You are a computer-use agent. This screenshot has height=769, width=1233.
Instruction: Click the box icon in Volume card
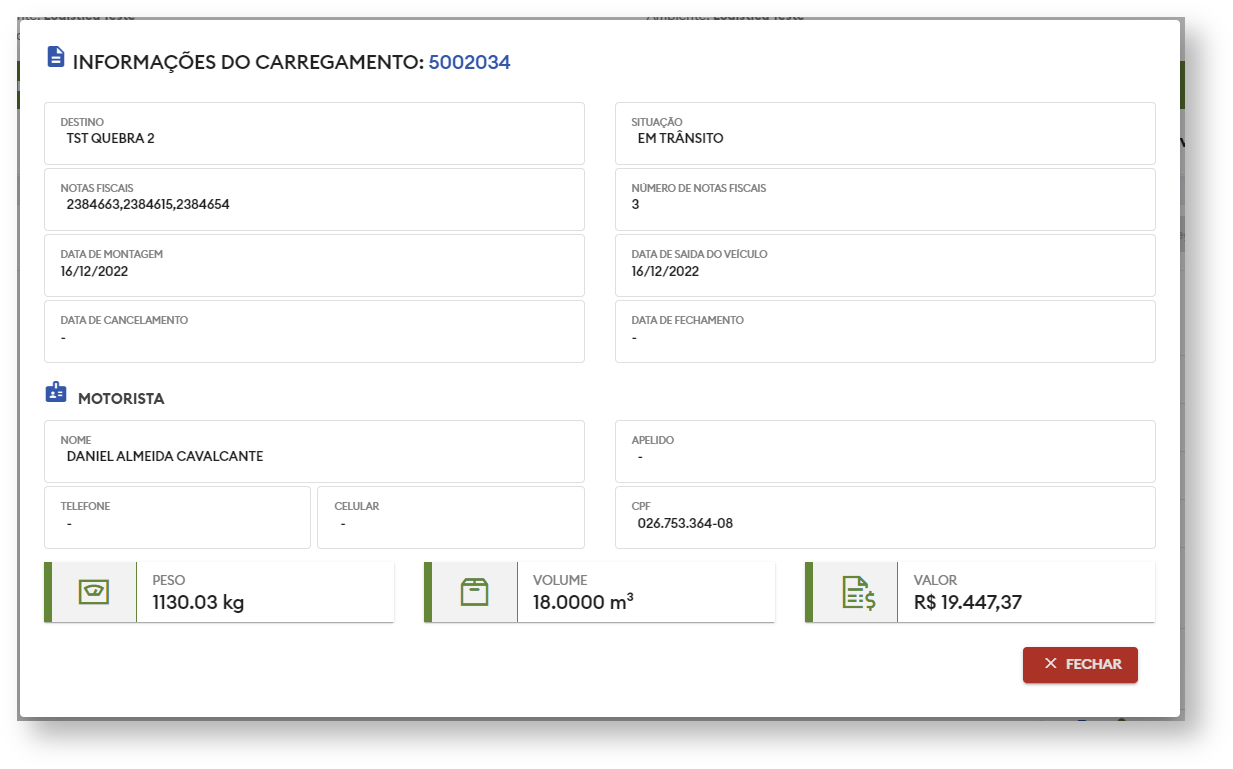(474, 592)
